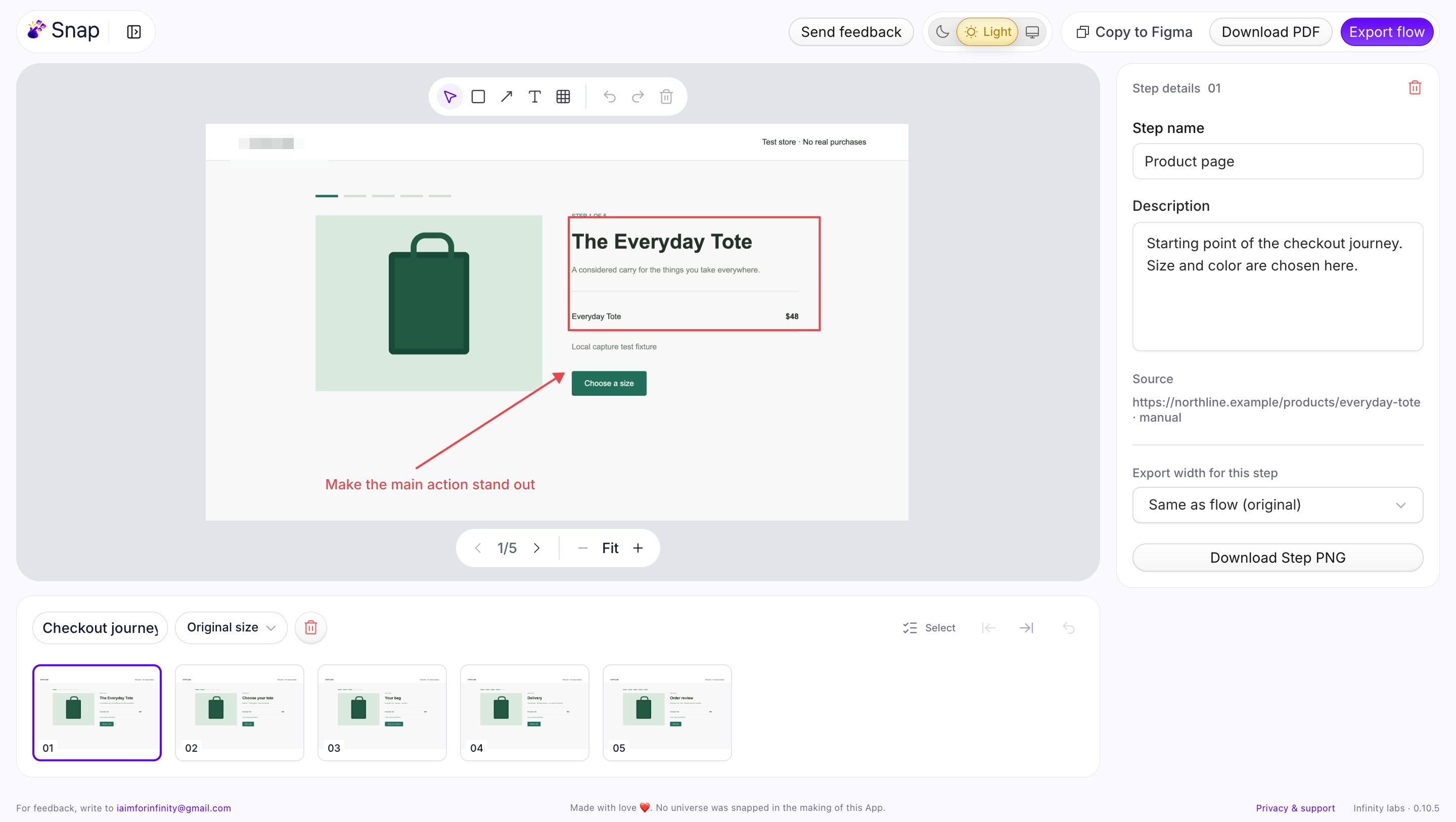
Task: Move step to the start of flow
Action: [x=988, y=627]
